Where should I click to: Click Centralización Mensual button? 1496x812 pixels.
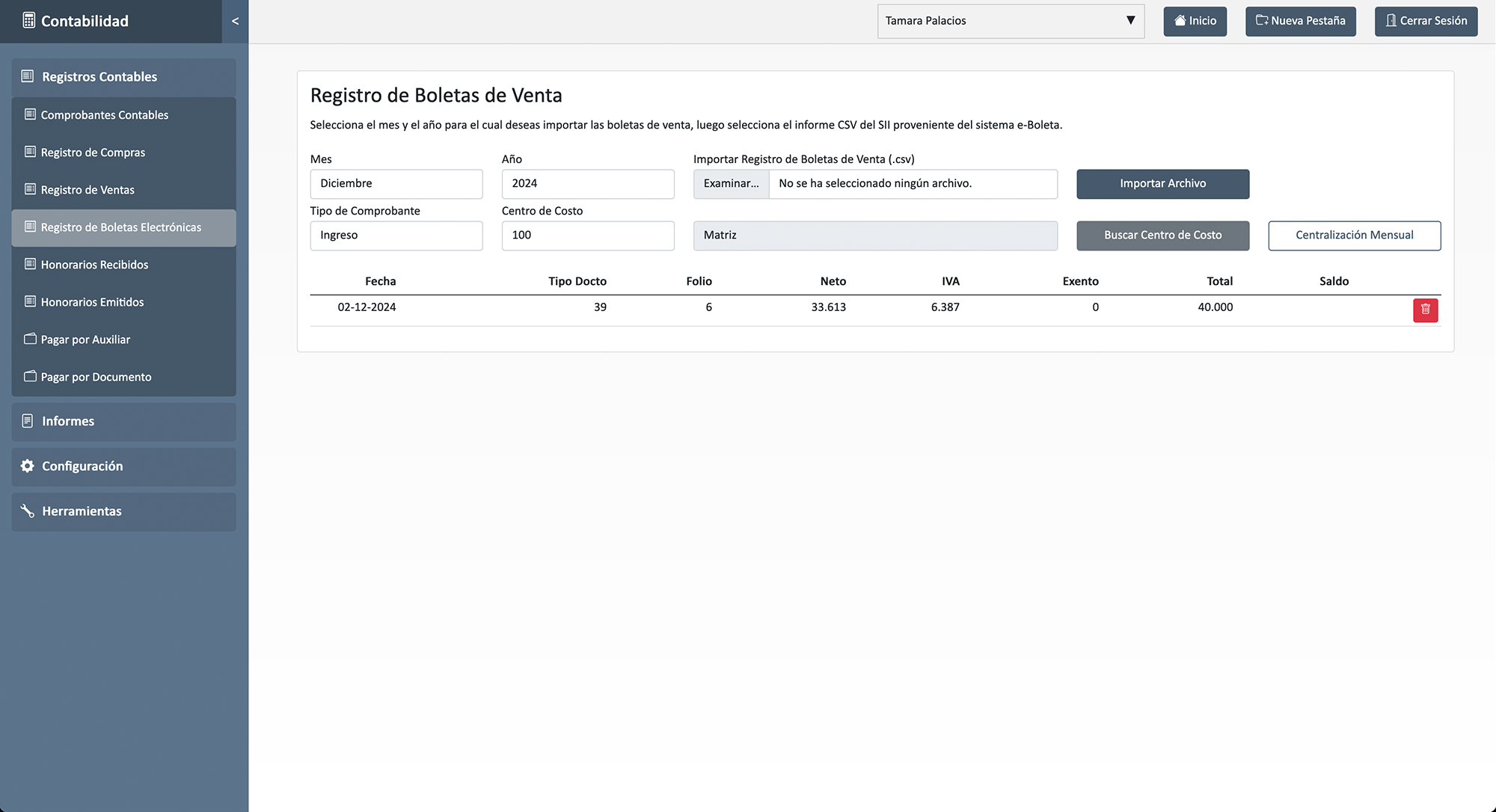tap(1354, 236)
